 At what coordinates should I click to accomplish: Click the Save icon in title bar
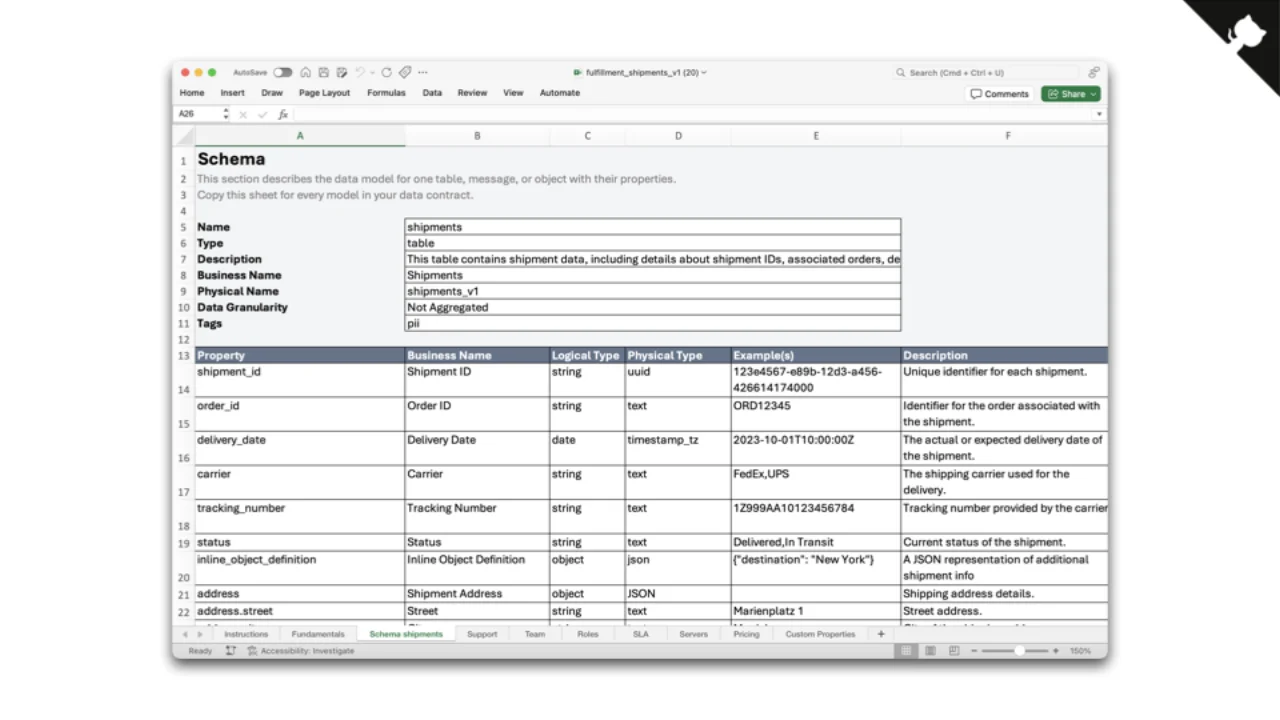point(324,72)
